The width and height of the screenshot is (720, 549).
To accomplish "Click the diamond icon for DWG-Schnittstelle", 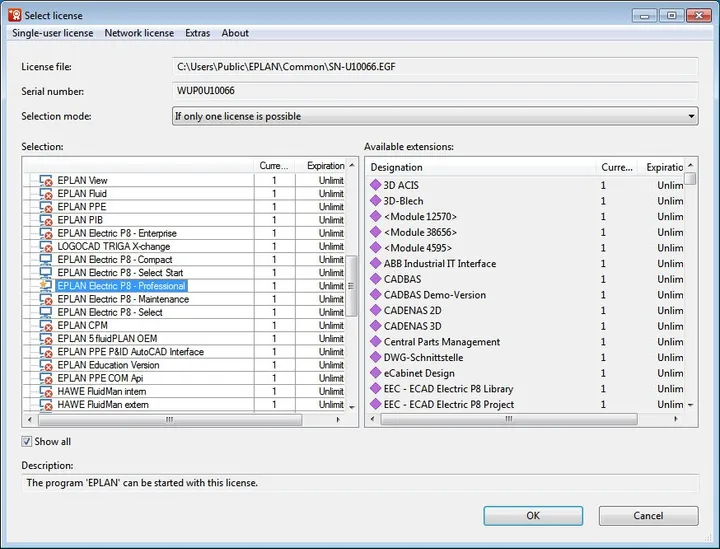I will (376, 357).
